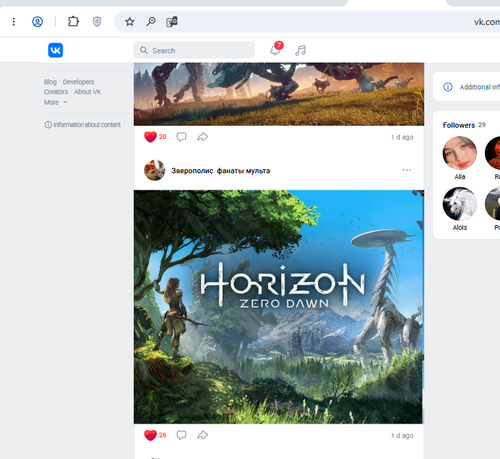Open the About VK link
The width and height of the screenshot is (500, 459).
[x=87, y=92]
